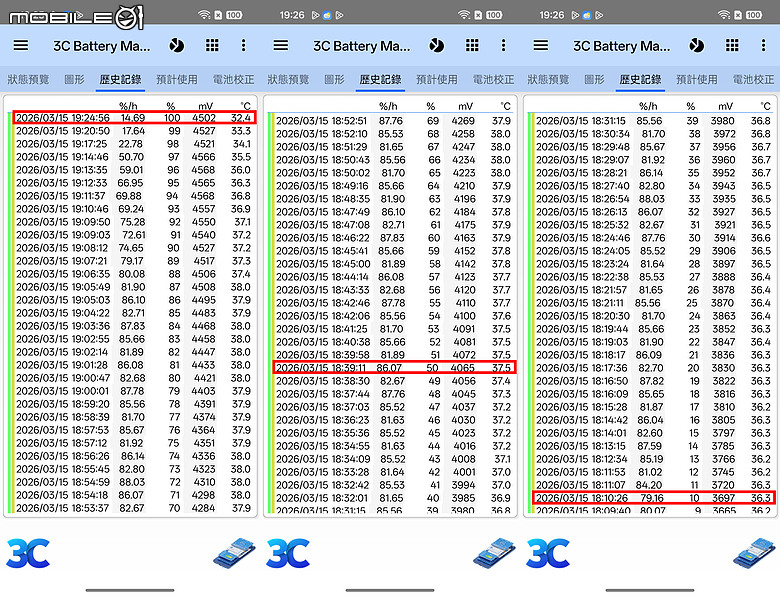Open 電池校正 tab in right screenshot
The image size is (780, 597).
click(753, 80)
